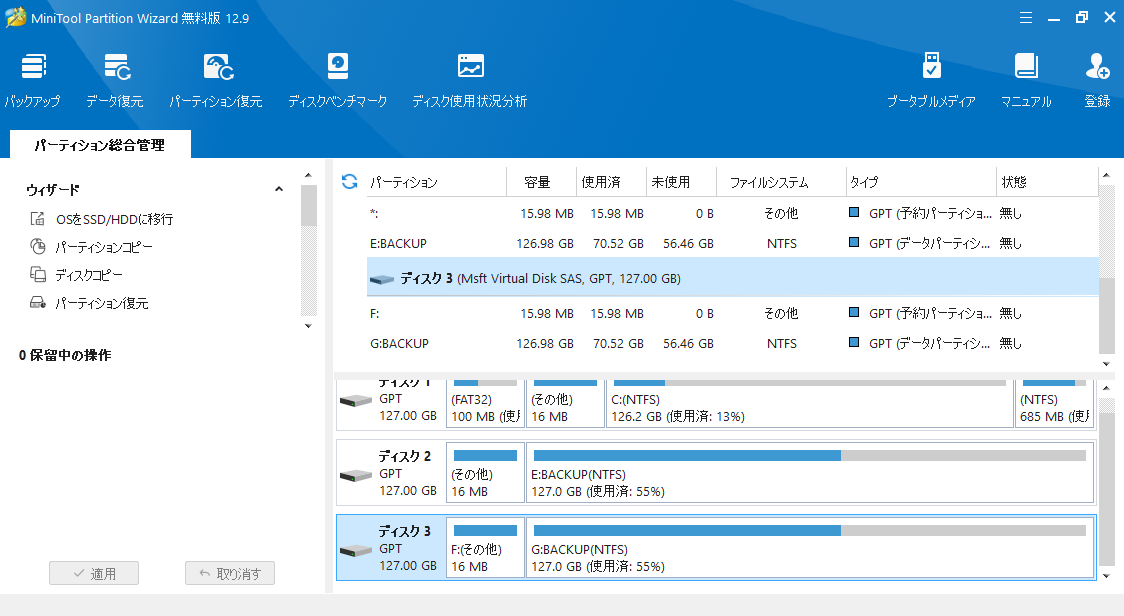
Task: Open the hamburger menu in title bar
Action: tap(1026, 18)
